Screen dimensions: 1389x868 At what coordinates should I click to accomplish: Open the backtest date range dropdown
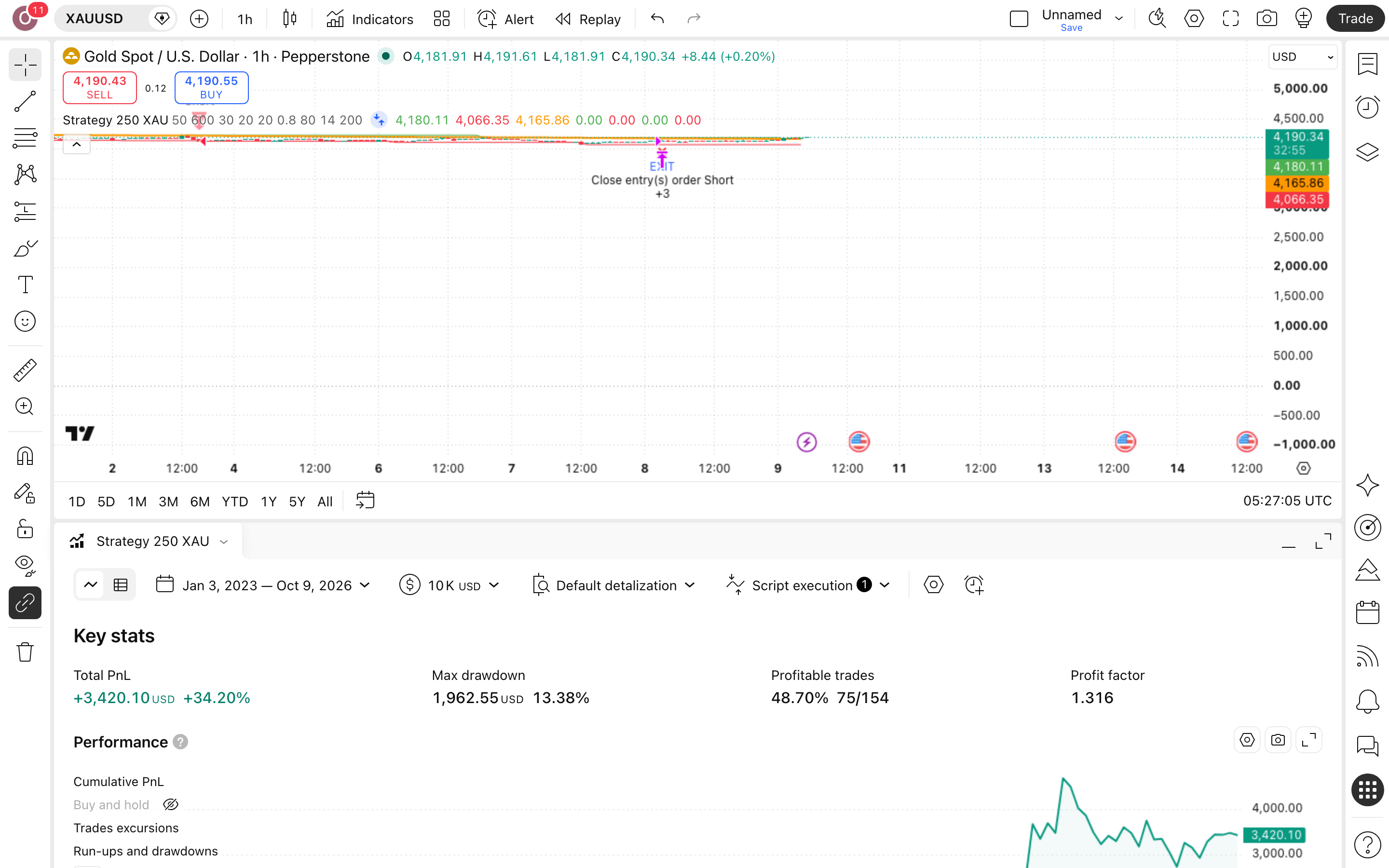263,585
